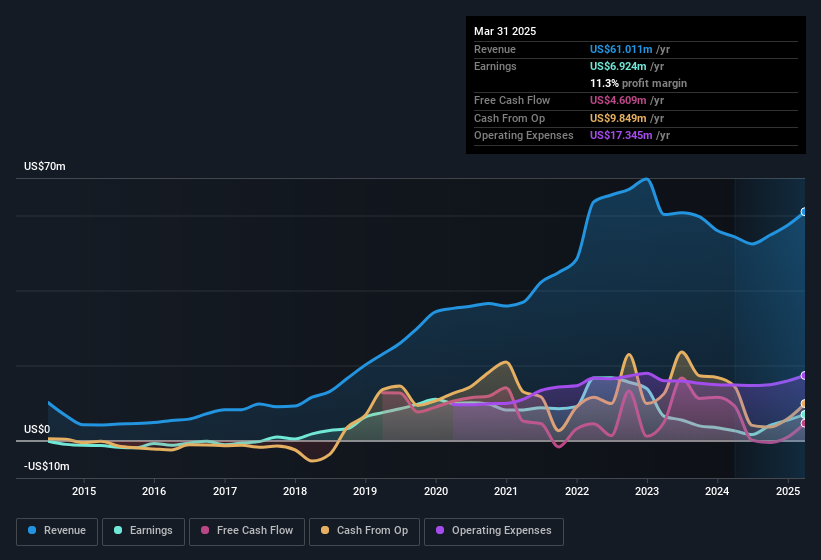Click the US$70m y-axis label
The width and height of the screenshot is (821, 560).
pyautogui.click(x=45, y=166)
